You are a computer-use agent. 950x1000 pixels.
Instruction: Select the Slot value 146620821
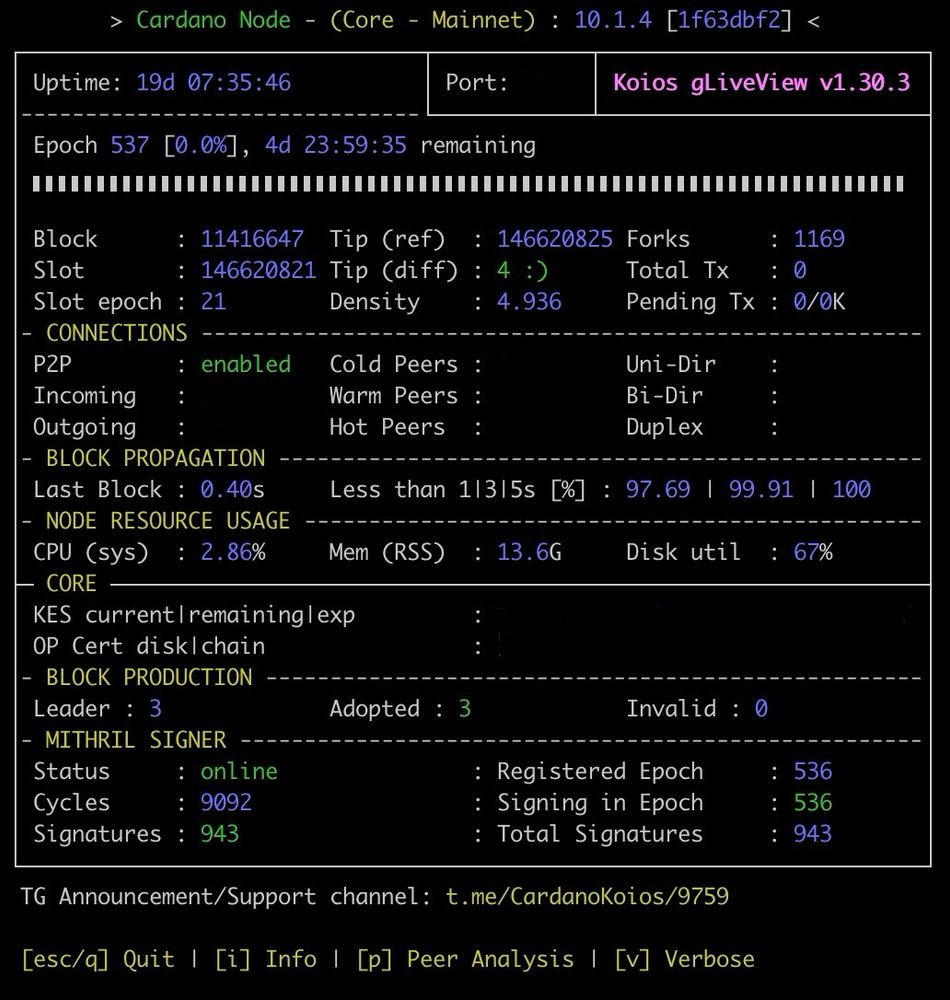[258, 270]
